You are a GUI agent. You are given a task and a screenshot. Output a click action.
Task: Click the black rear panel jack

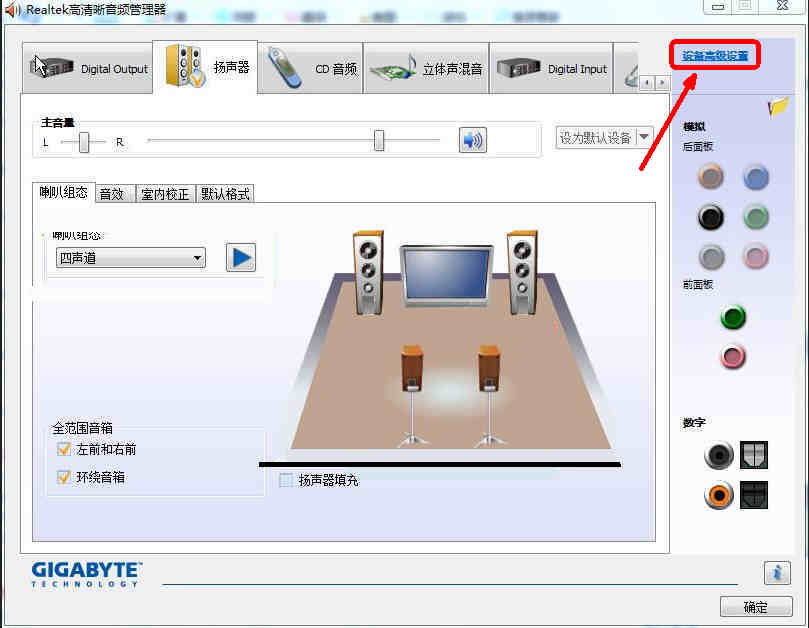[x=710, y=217]
